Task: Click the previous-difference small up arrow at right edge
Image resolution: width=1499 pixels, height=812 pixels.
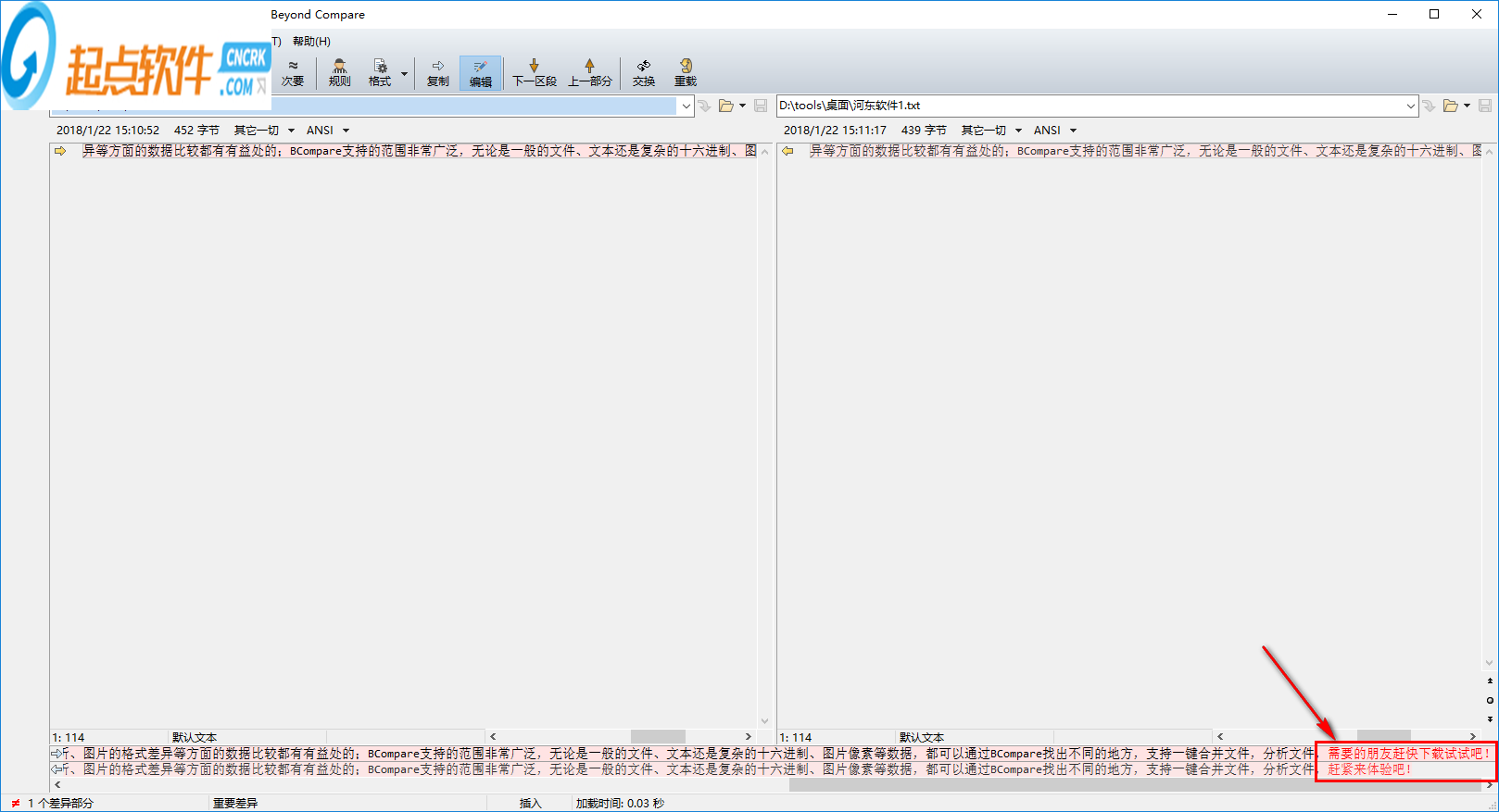Action: [1490, 681]
